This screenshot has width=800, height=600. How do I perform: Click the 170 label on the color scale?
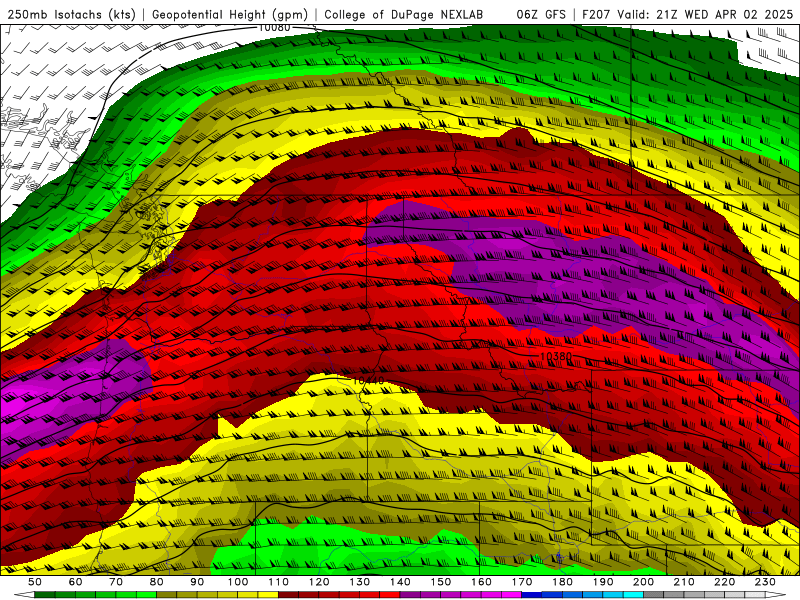[522, 582]
